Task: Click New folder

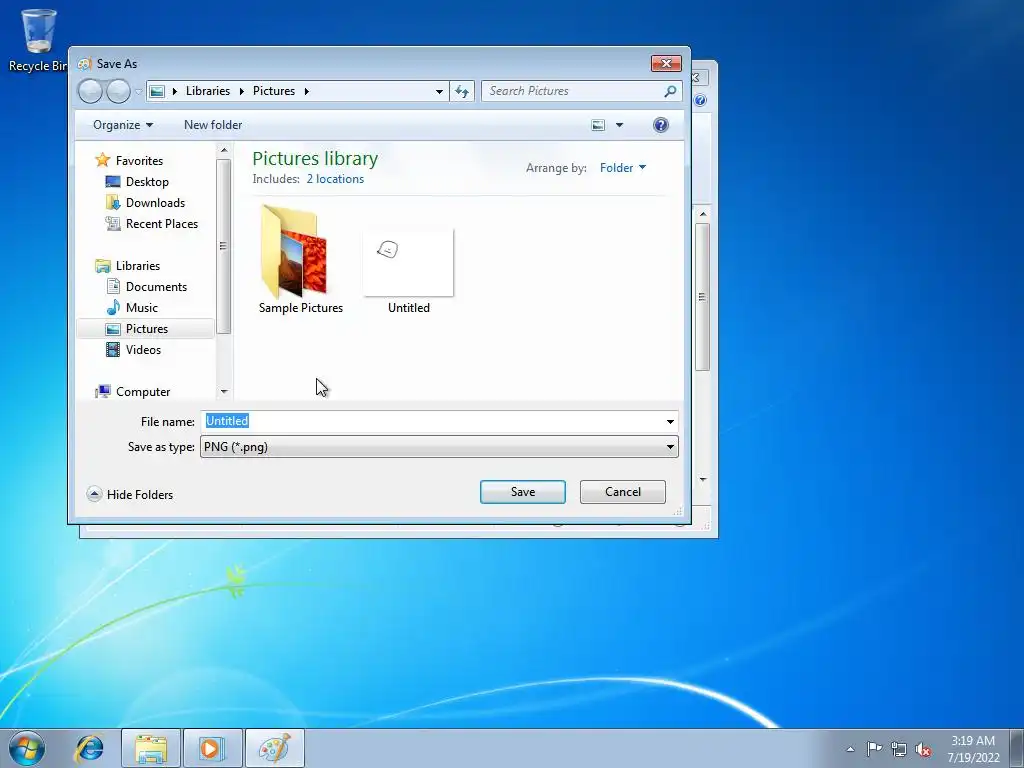Action: point(213,125)
